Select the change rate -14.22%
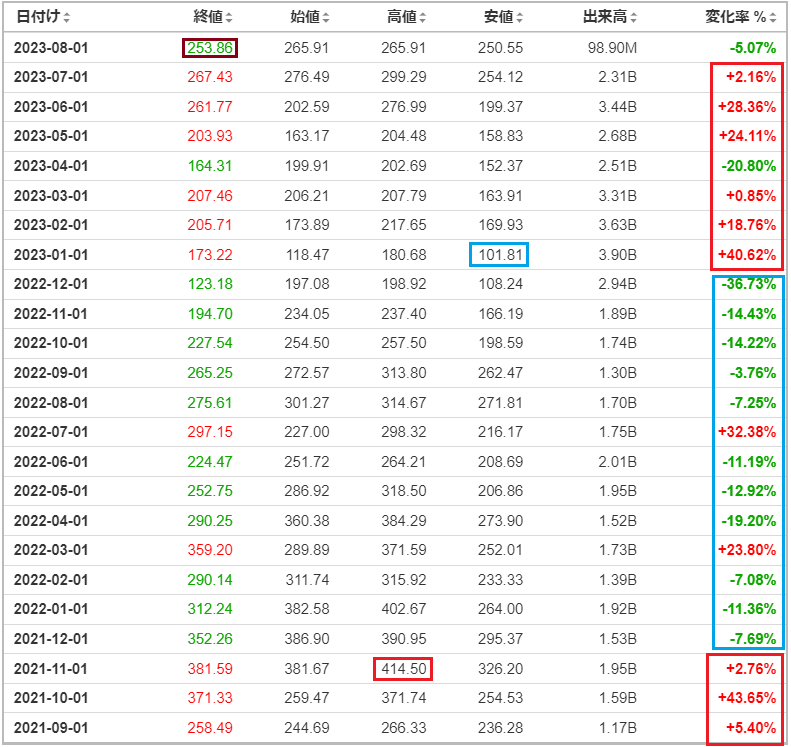 pos(749,343)
